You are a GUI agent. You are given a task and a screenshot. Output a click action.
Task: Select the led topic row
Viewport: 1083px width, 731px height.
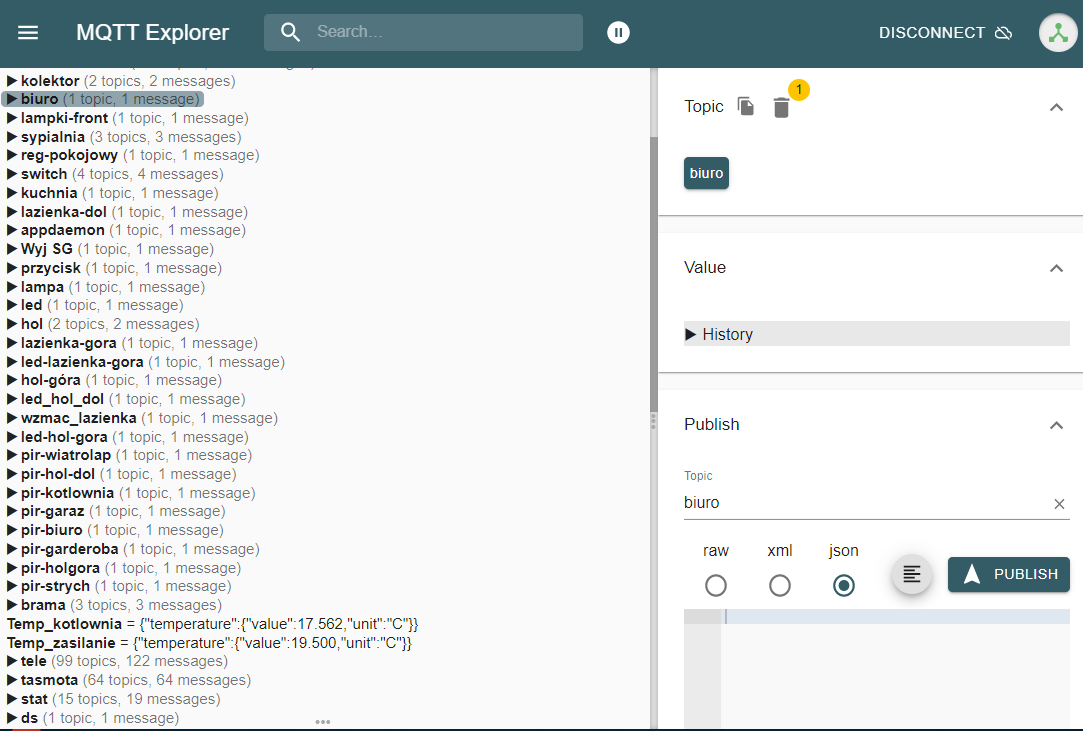click(x=95, y=305)
